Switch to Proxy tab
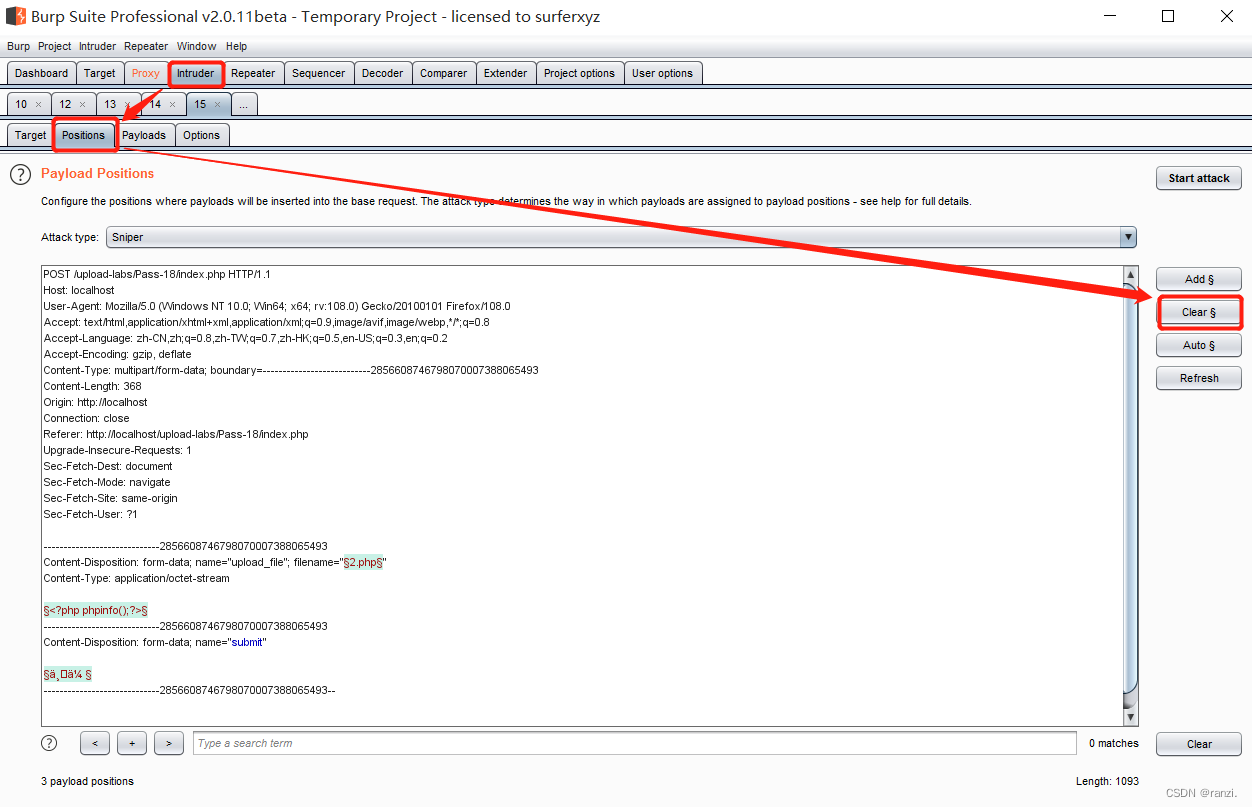The width and height of the screenshot is (1252, 807). (x=146, y=73)
